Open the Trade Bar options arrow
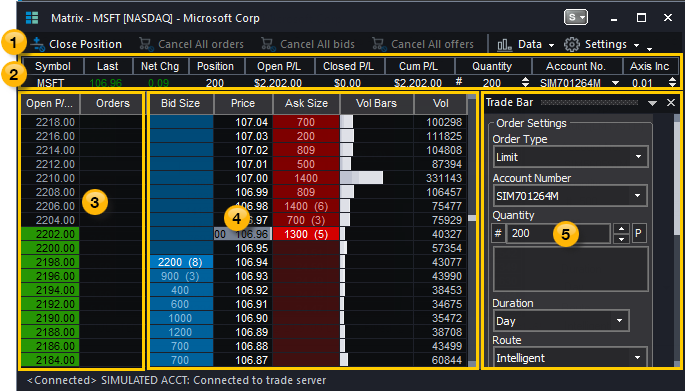Image resolution: width=685 pixels, height=391 pixels. 652,103
